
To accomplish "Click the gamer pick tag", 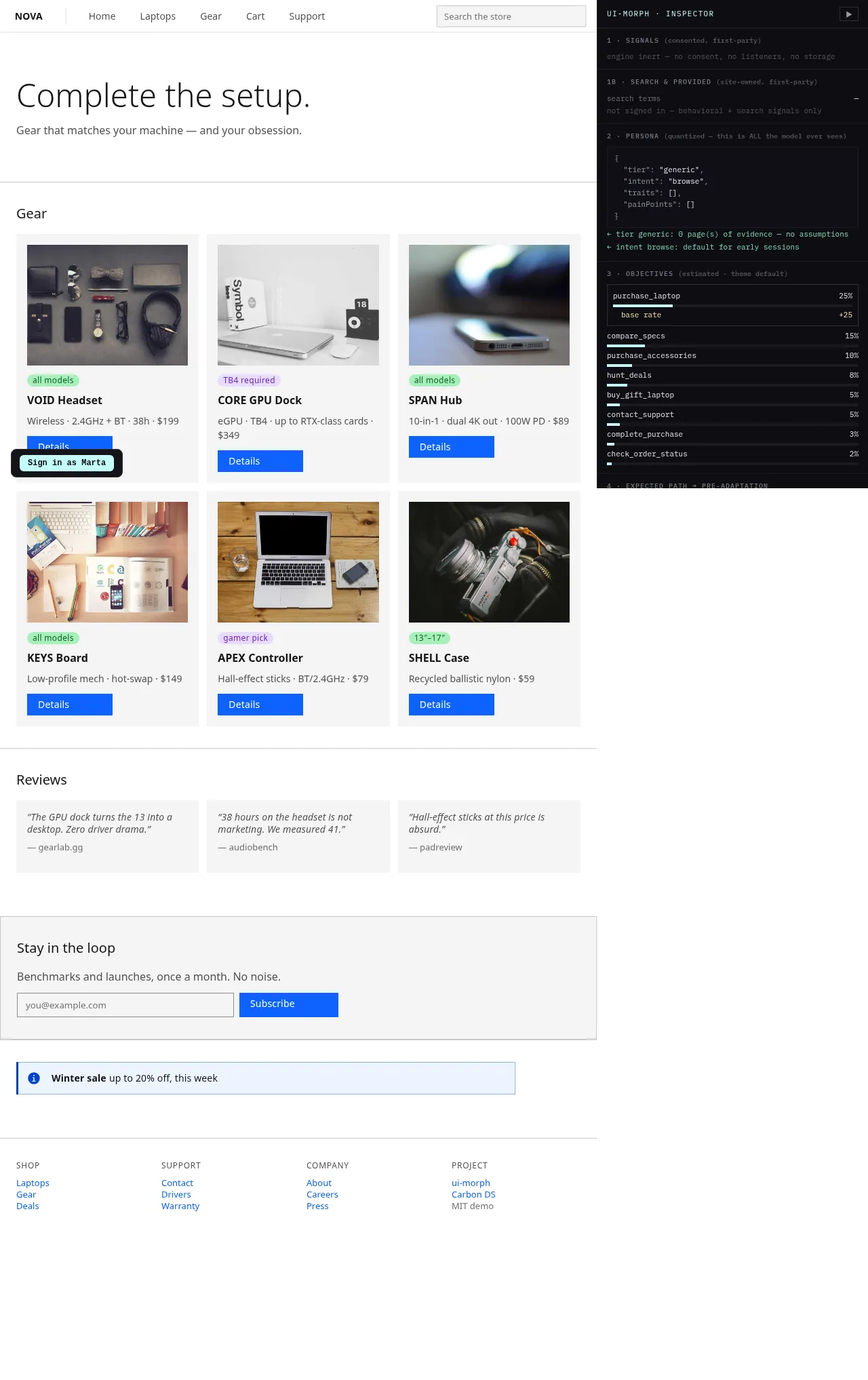I will coord(245,638).
